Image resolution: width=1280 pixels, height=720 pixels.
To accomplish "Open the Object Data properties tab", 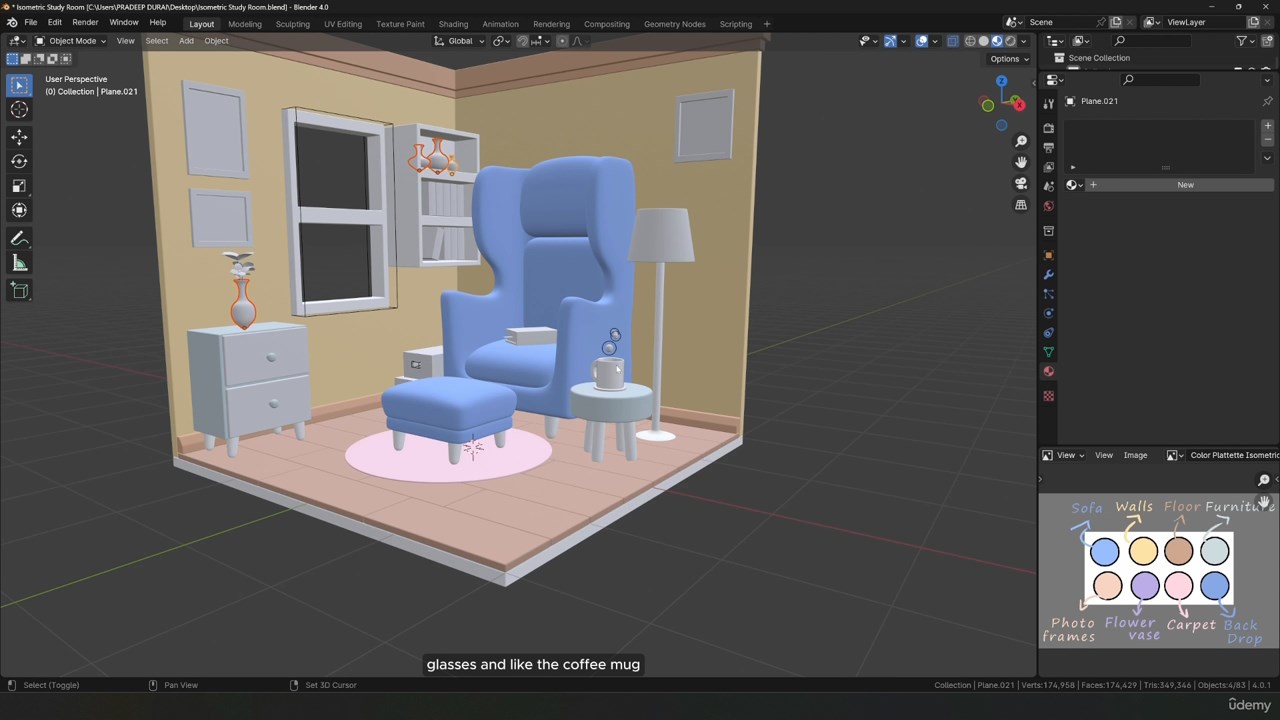I will coord(1048,352).
